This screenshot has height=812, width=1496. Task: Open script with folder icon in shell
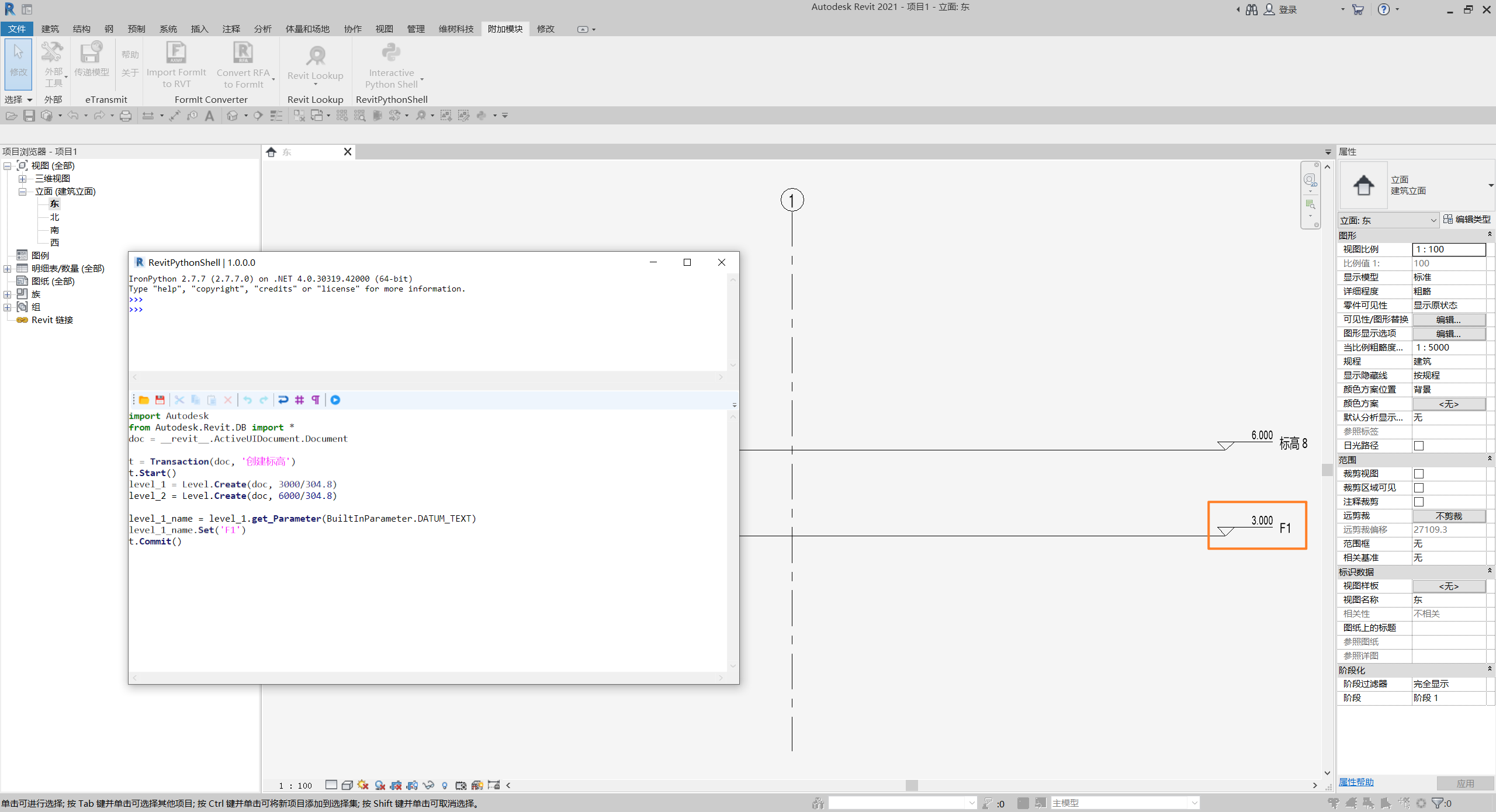coord(144,400)
